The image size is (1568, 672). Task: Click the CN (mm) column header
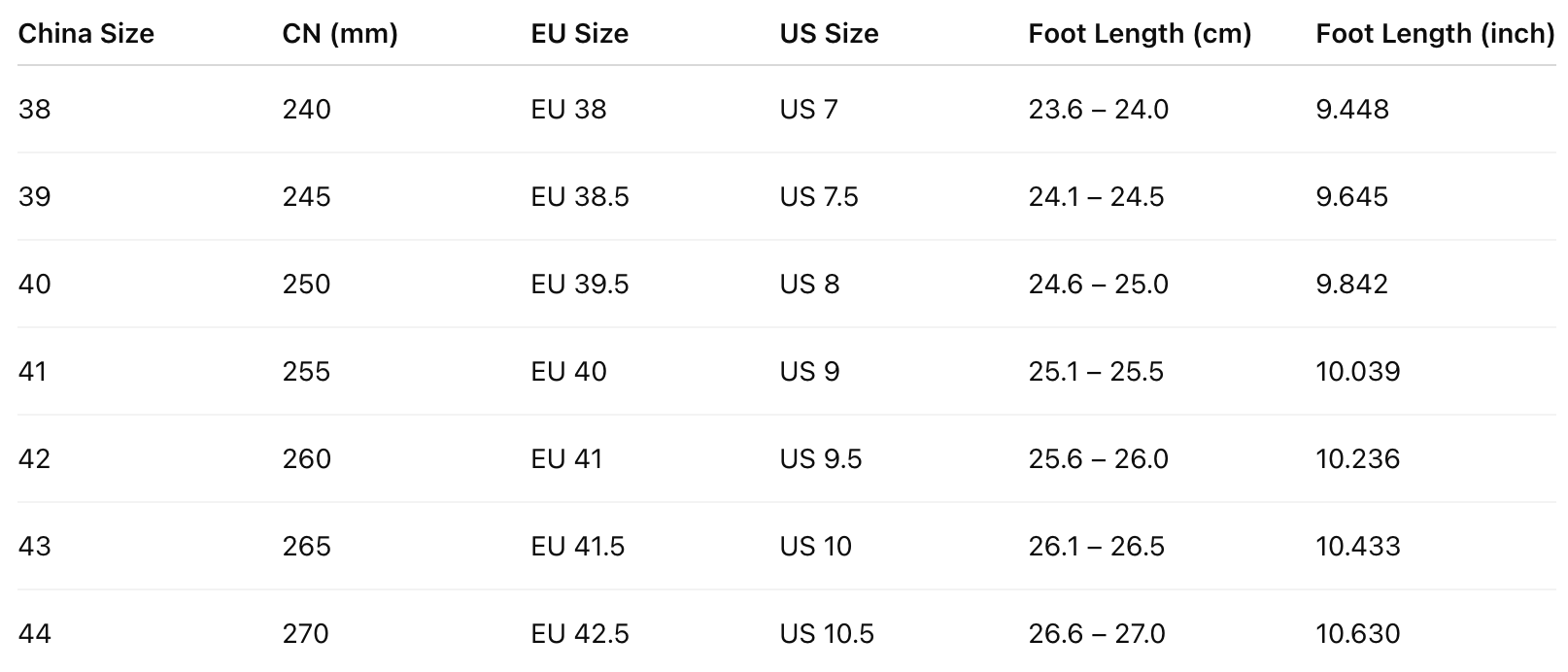tap(340, 34)
